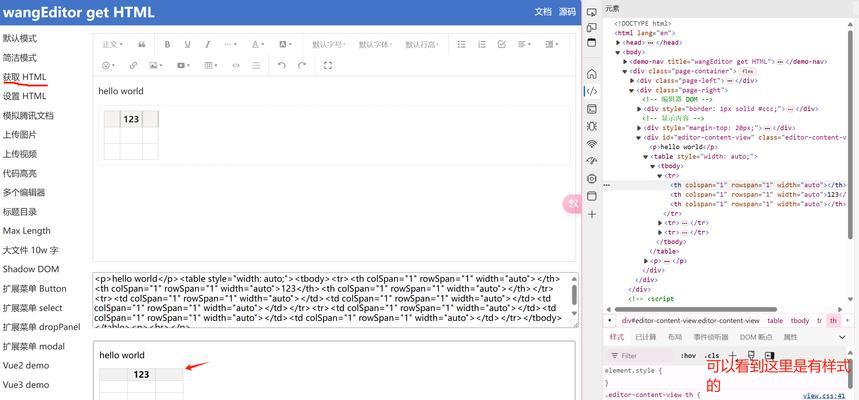This screenshot has height=400, width=859.
Task: Switch to 布局 layout tab
Action: [675, 337]
